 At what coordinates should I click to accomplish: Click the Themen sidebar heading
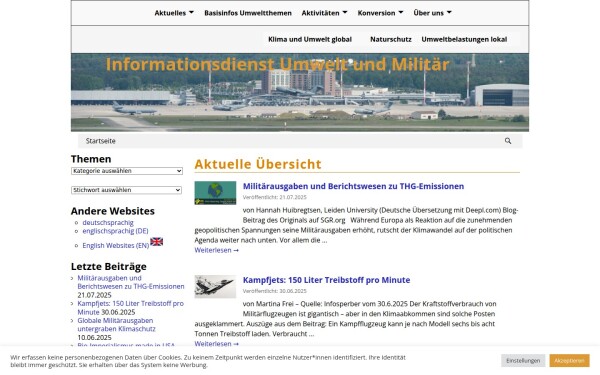91,159
